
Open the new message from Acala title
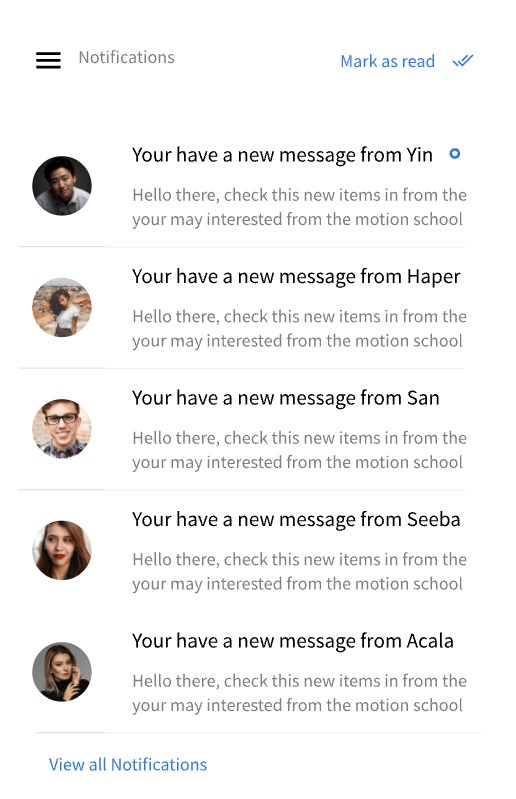coord(292,641)
